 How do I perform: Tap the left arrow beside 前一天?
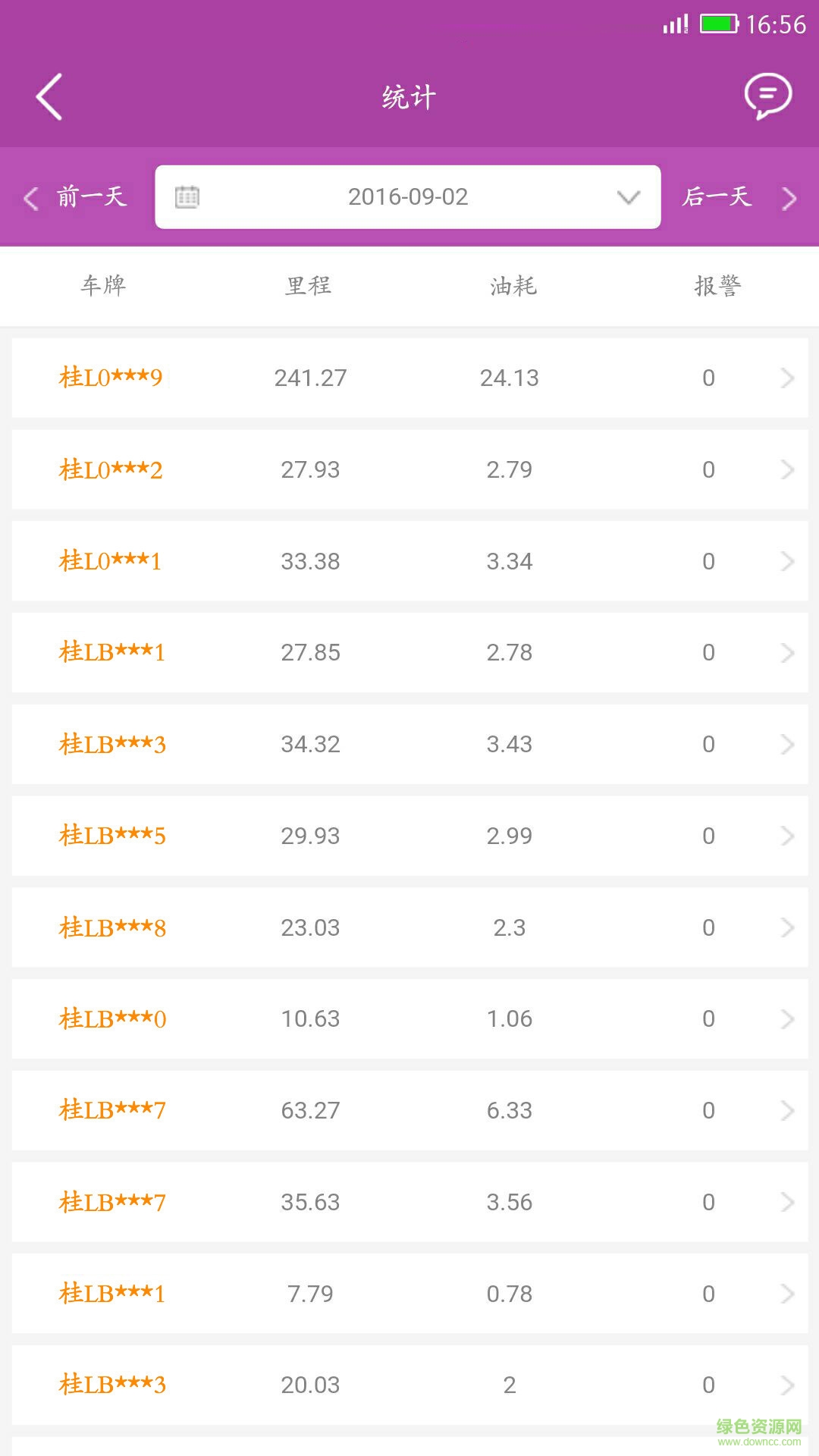(x=31, y=198)
